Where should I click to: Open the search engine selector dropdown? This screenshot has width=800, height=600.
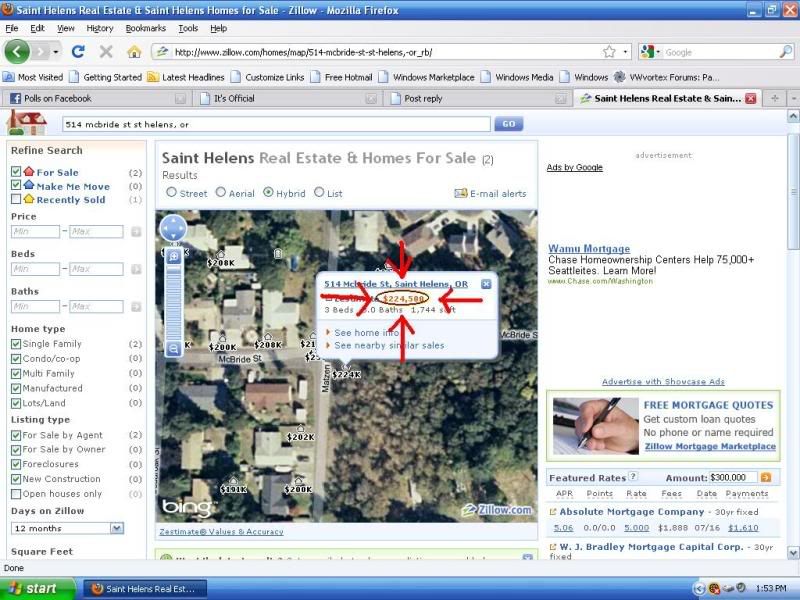[x=651, y=52]
